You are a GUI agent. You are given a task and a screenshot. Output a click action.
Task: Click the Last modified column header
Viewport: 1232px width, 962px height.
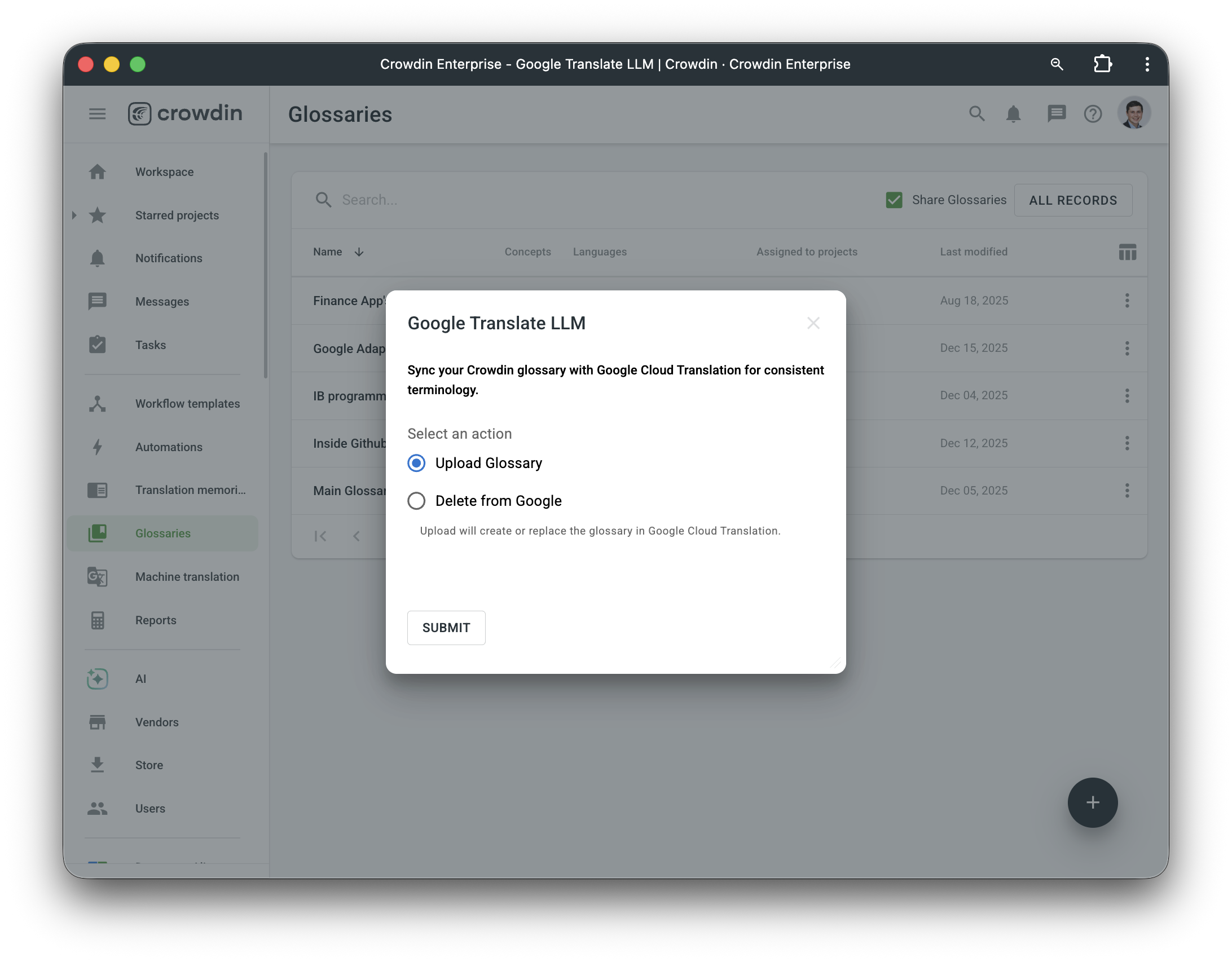(974, 252)
